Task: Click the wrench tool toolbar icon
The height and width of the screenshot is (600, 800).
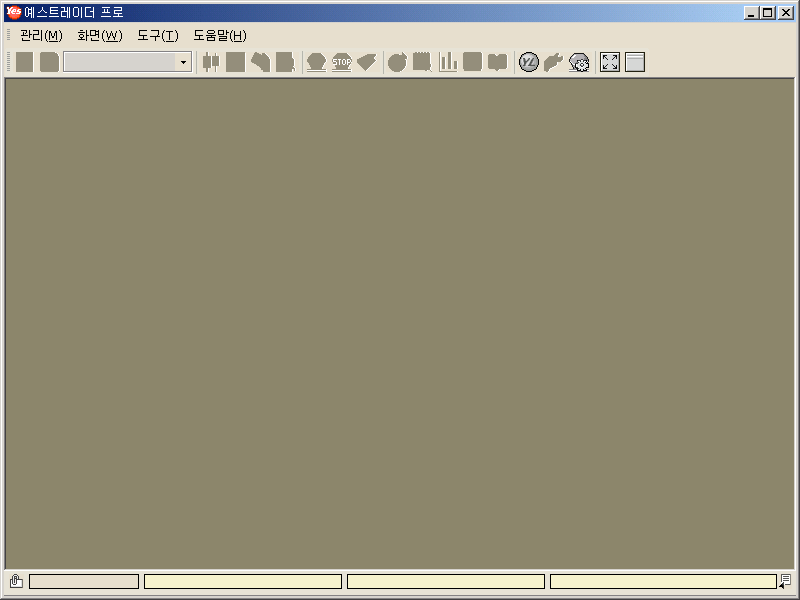Action: (554, 62)
